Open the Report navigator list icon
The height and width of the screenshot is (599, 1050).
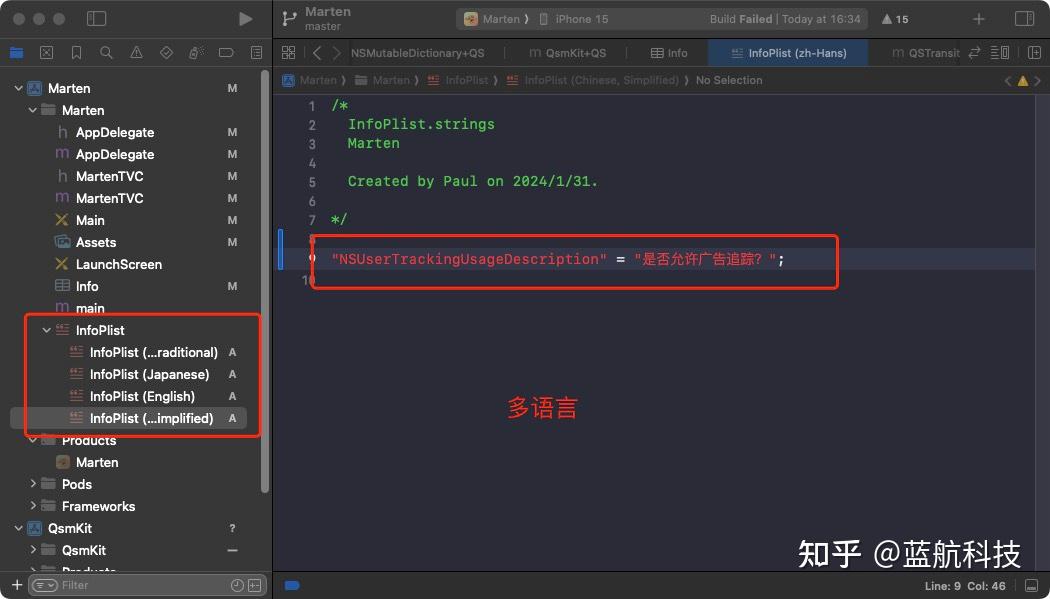[x=256, y=52]
